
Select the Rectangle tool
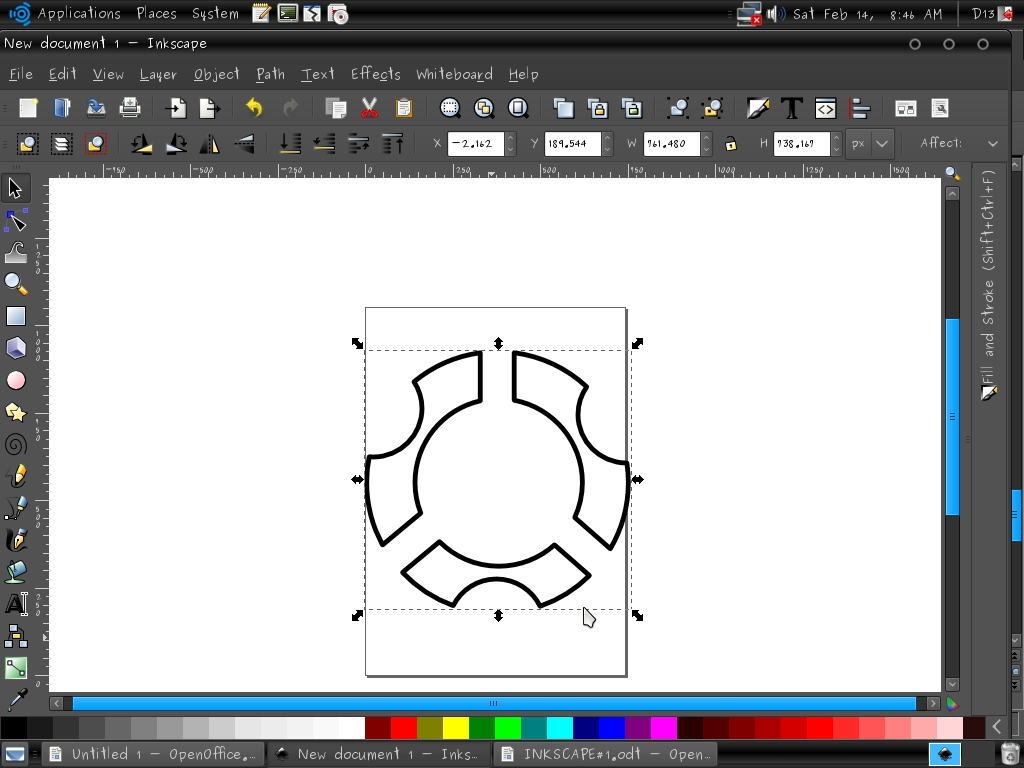coord(15,315)
